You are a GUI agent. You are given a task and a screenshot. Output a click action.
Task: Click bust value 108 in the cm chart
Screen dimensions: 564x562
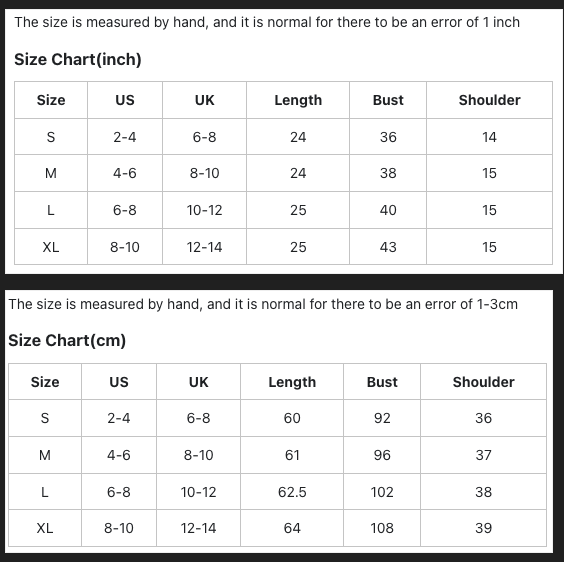coord(382,528)
